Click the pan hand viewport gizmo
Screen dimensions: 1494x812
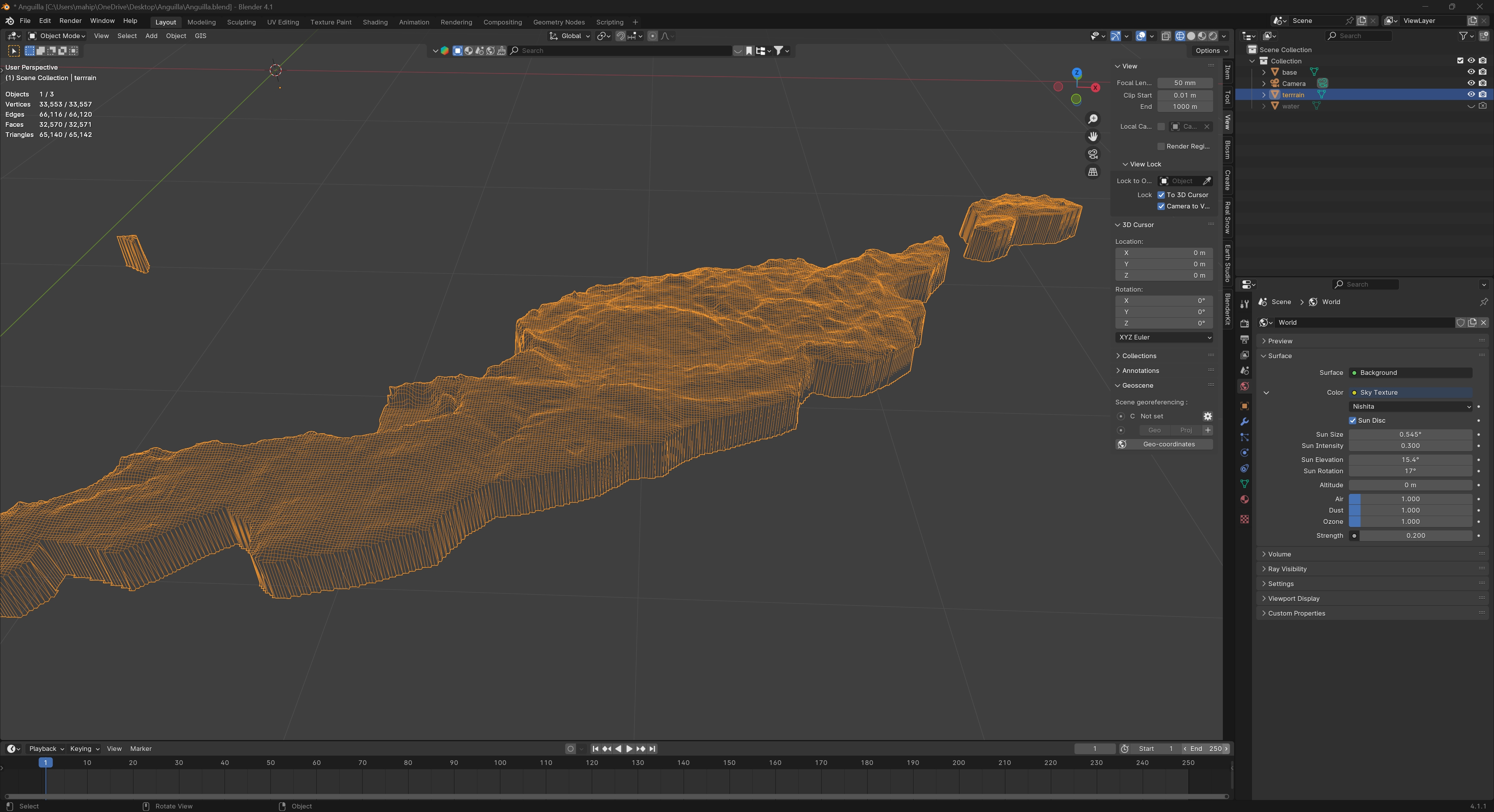[1092, 136]
